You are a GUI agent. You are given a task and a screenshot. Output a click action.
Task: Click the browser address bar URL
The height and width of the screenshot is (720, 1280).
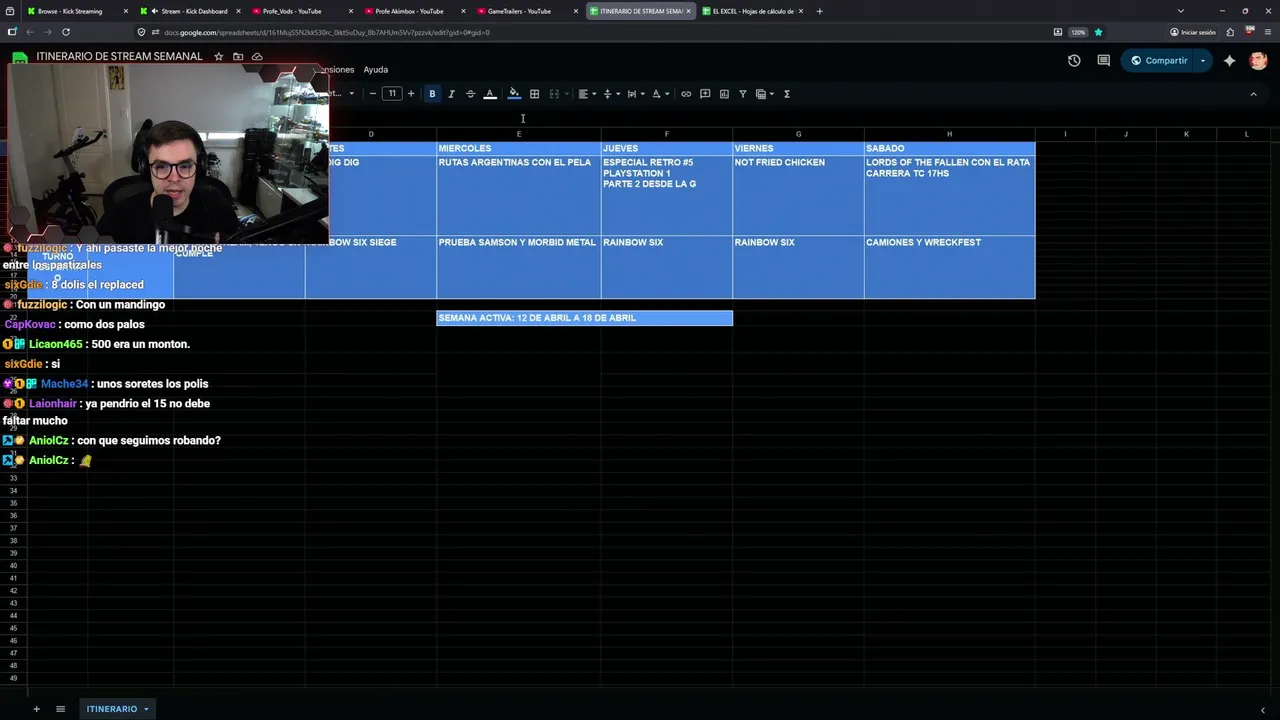327,32
